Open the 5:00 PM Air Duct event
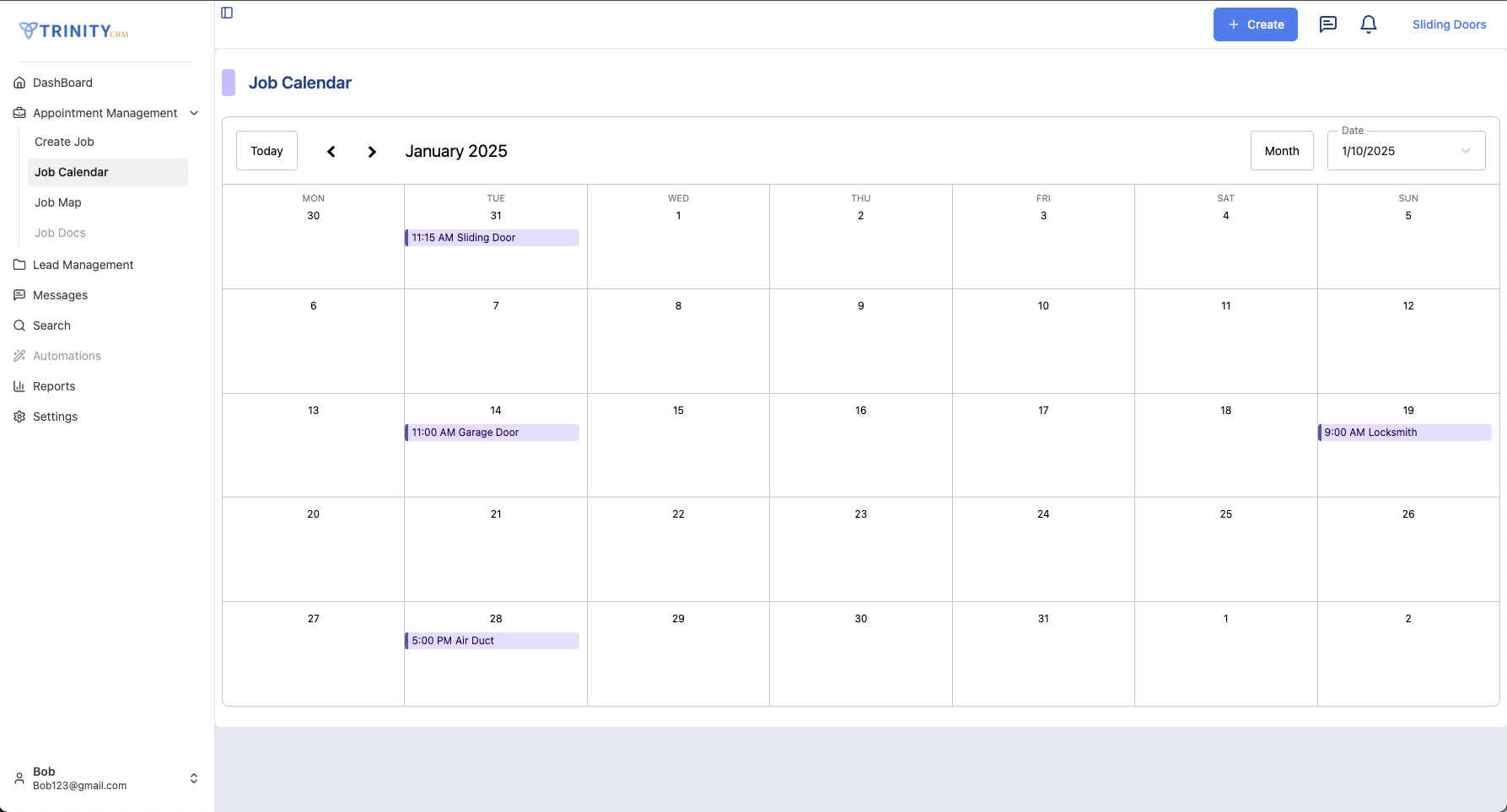 tap(492, 641)
